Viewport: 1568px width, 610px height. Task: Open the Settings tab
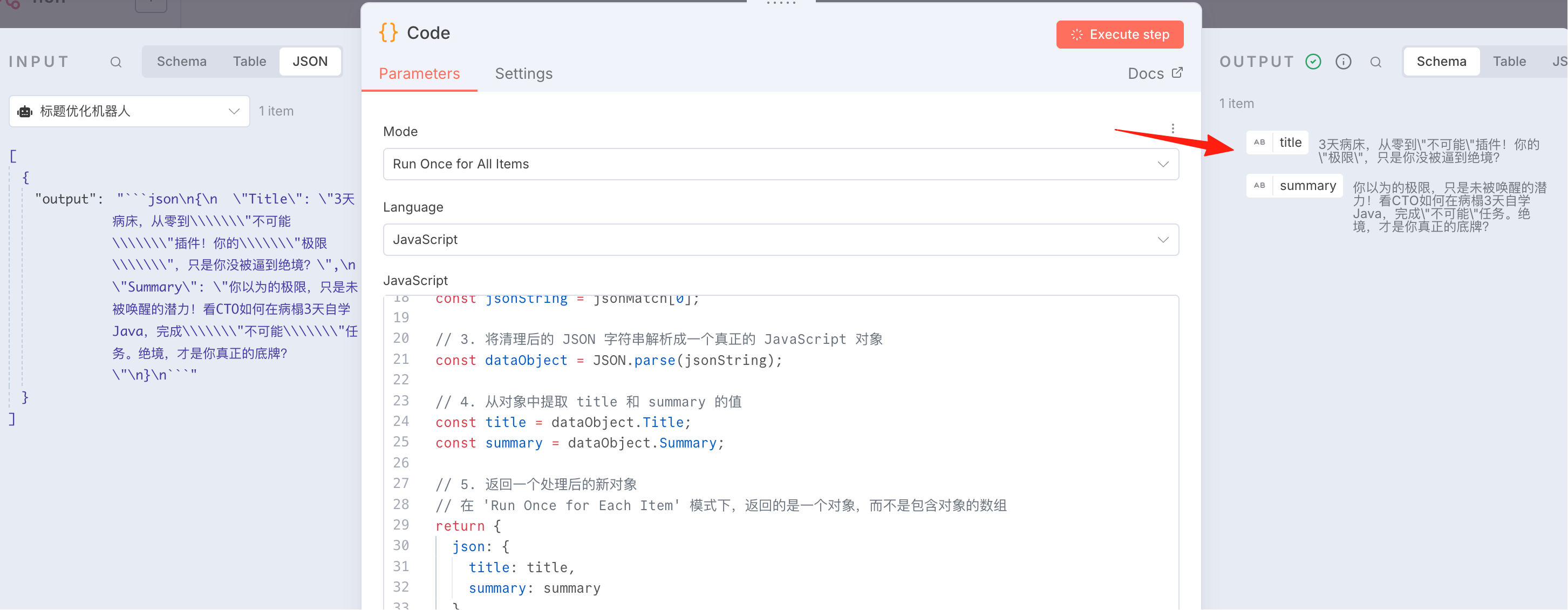[523, 73]
